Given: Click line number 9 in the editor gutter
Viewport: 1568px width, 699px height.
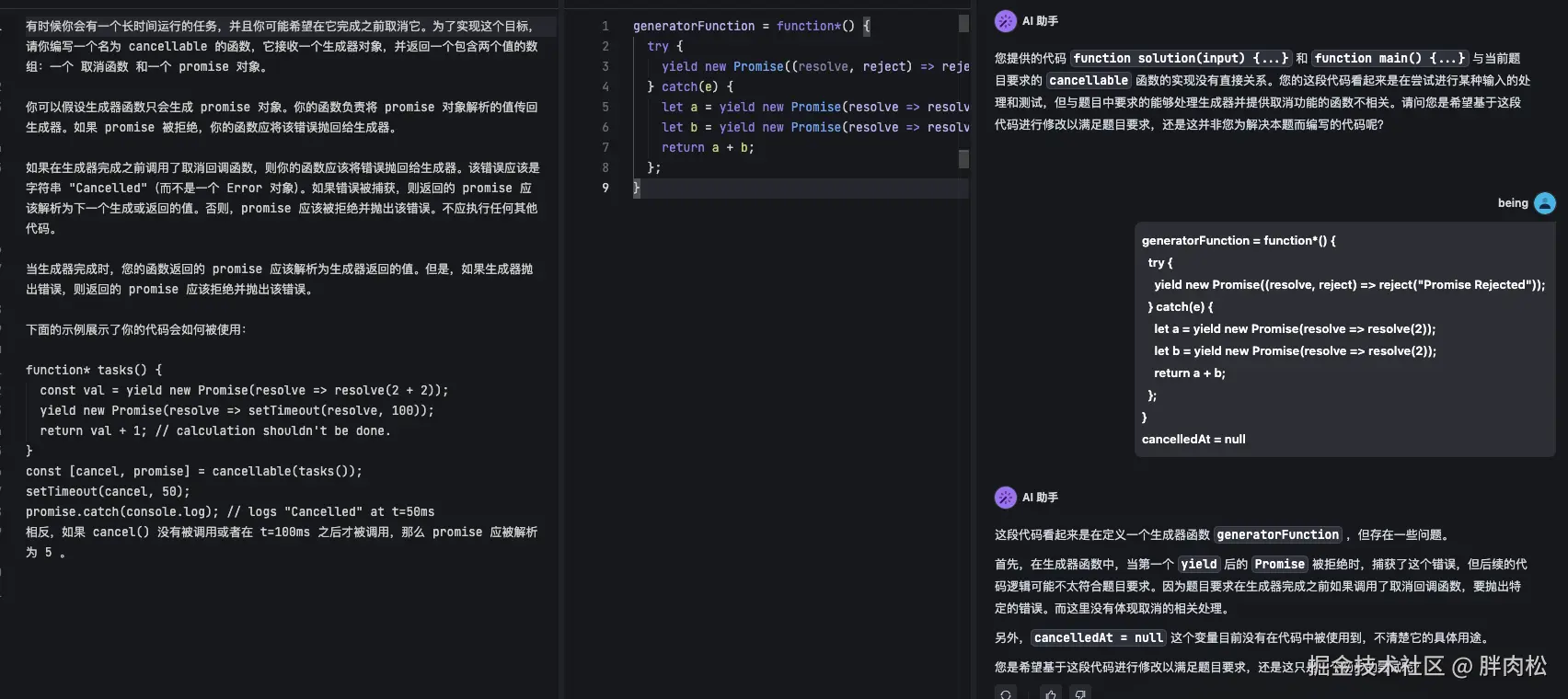Looking at the screenshot, I should 605,188.
